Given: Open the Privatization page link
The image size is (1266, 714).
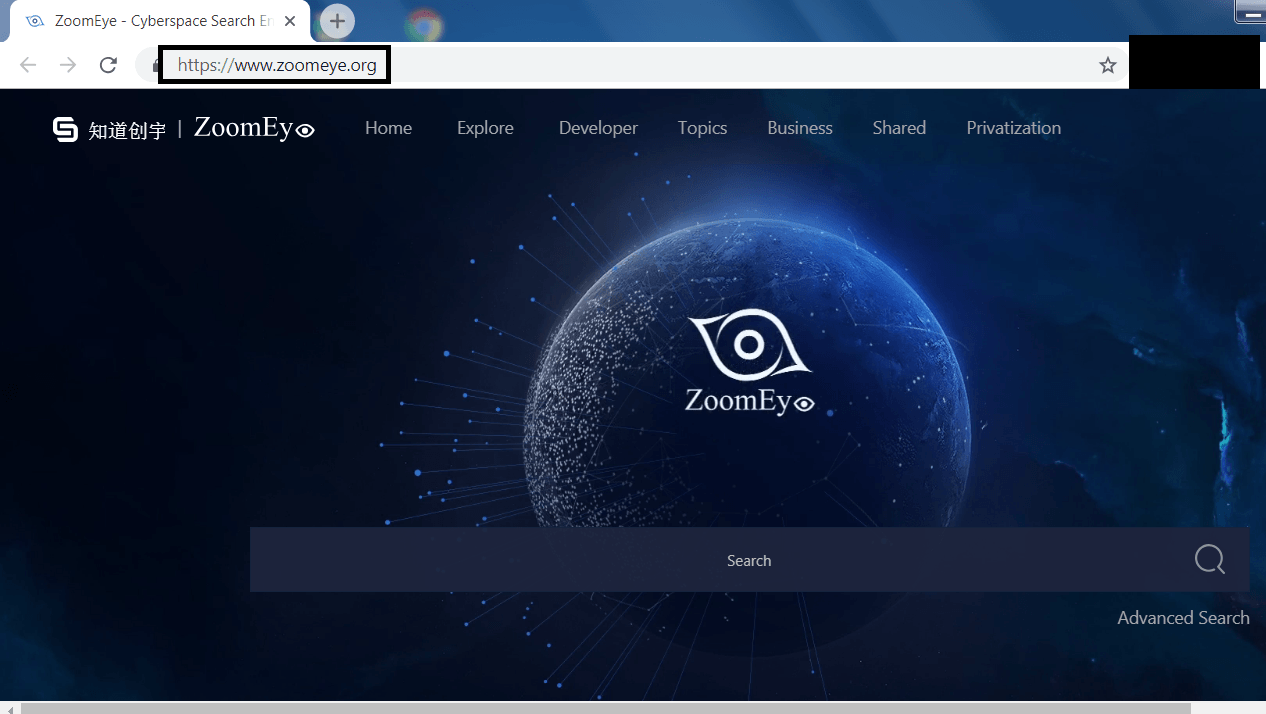Looking at the screenshot, I should pyautogui.click(x=1013, y=128).
